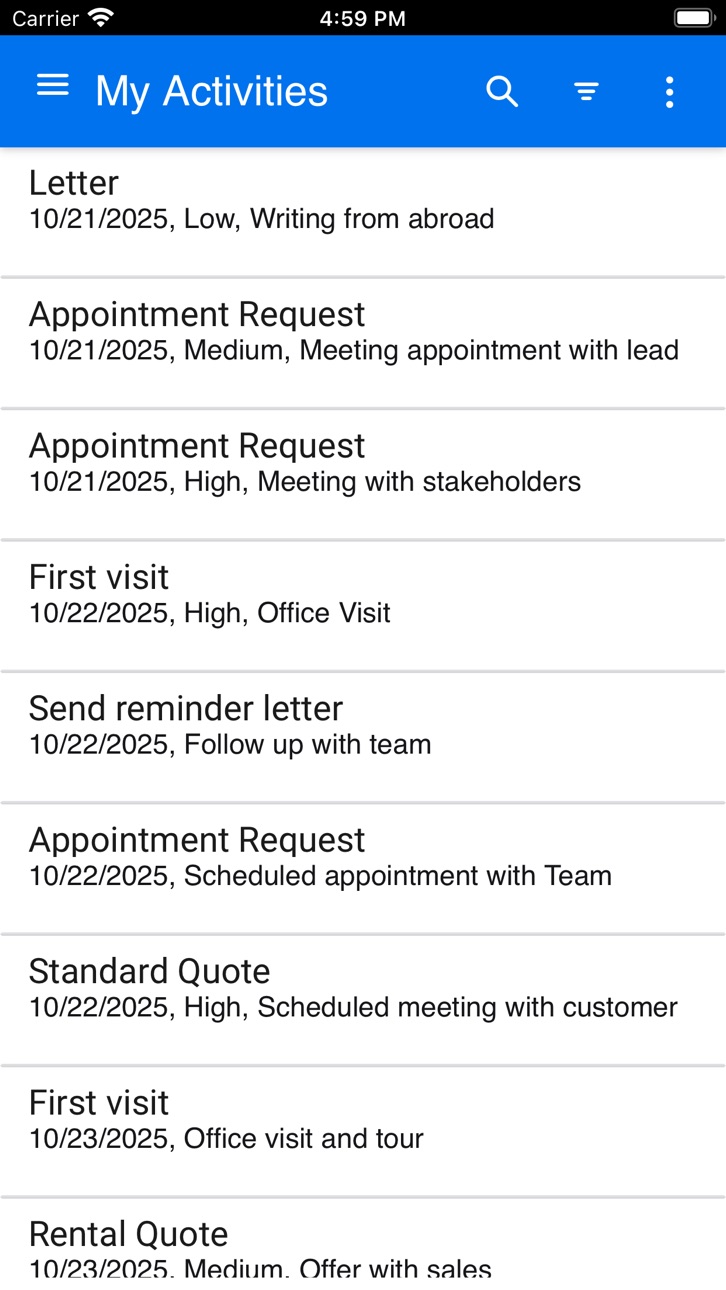Open the filter activities icon
This screenshot has height=1290, width=726.
pyautogui.click(x=586, y=93)
